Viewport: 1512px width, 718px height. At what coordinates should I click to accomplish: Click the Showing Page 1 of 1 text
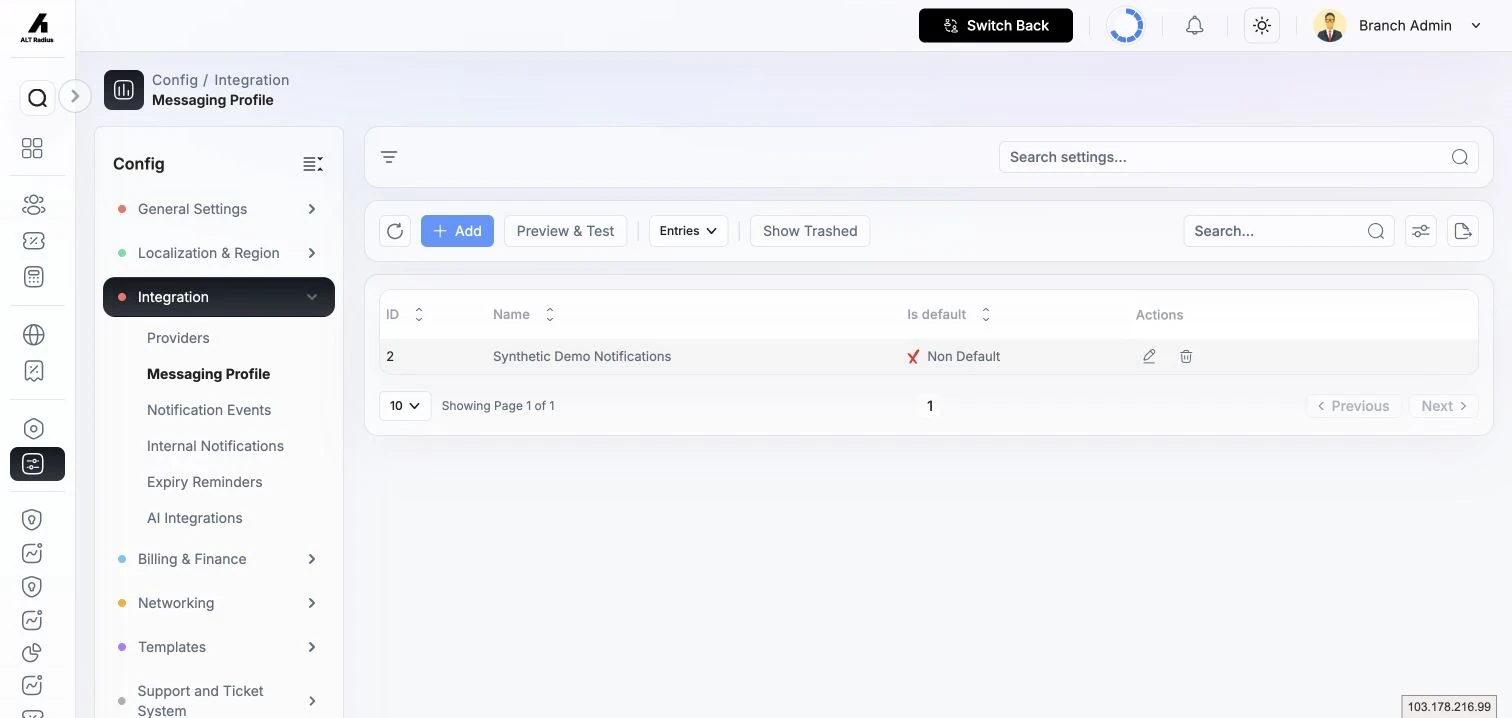[498, 406]
